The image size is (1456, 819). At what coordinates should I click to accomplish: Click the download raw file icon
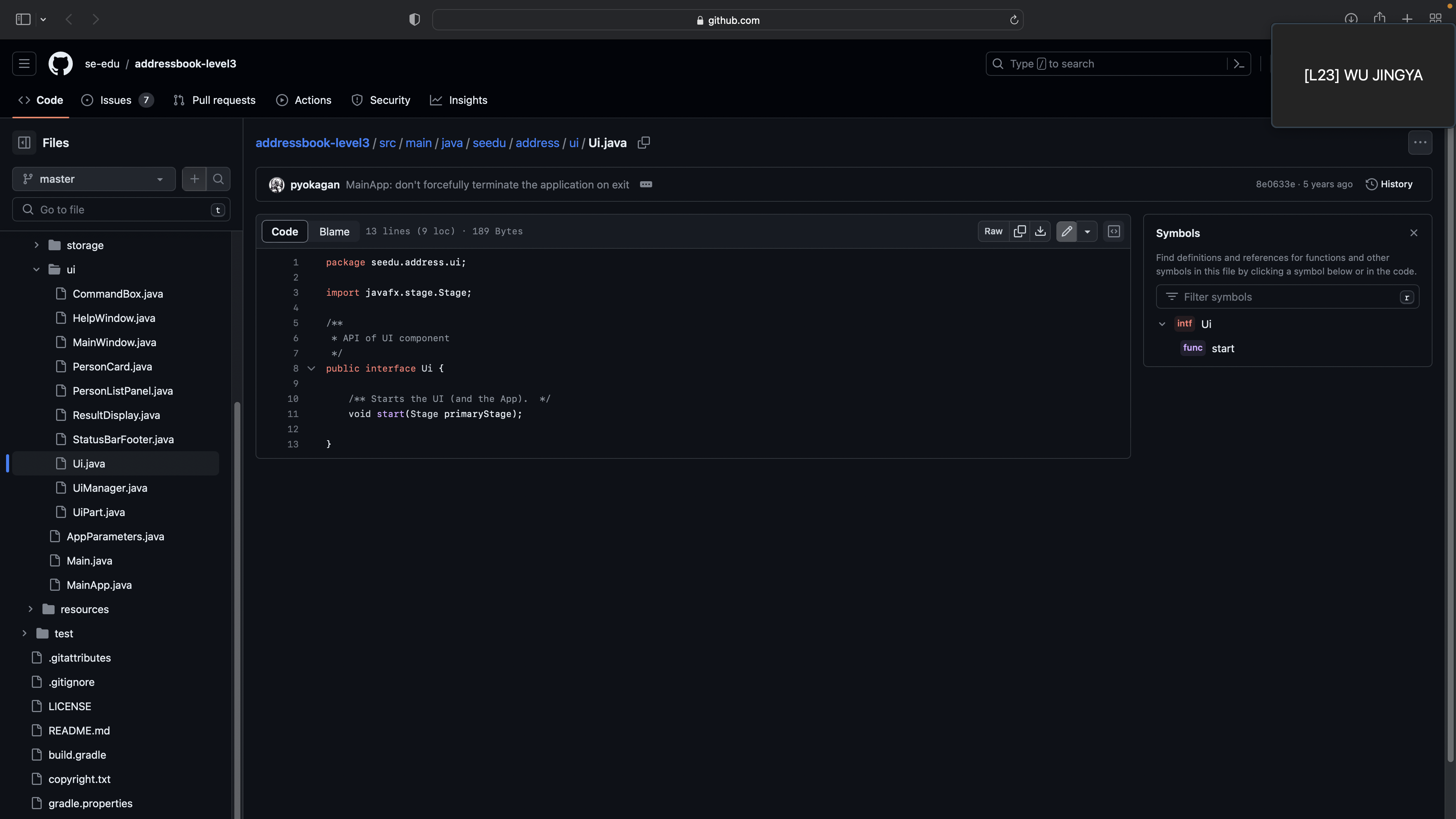1040,231
